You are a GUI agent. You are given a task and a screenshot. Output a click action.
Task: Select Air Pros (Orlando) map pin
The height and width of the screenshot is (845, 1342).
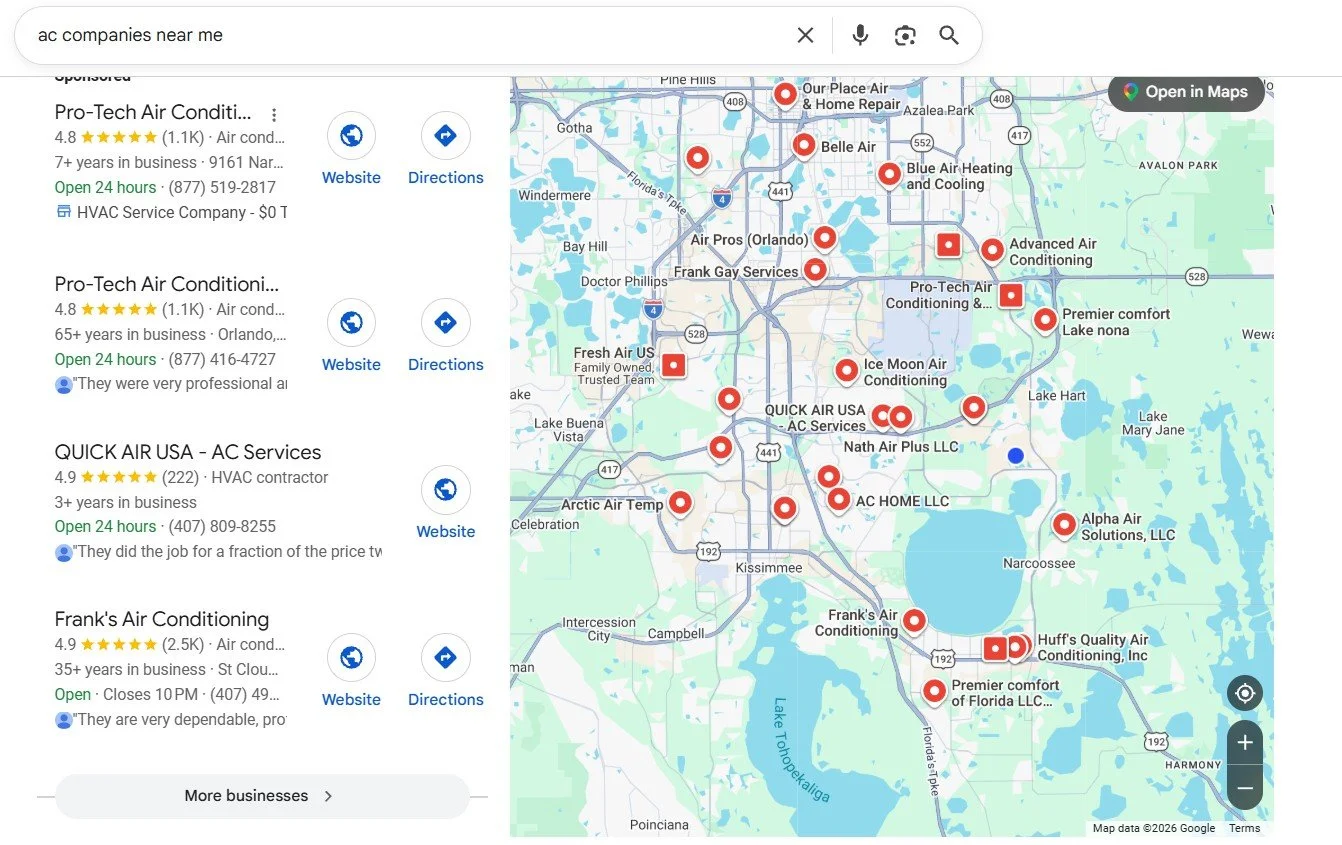[x=824, y=238]
